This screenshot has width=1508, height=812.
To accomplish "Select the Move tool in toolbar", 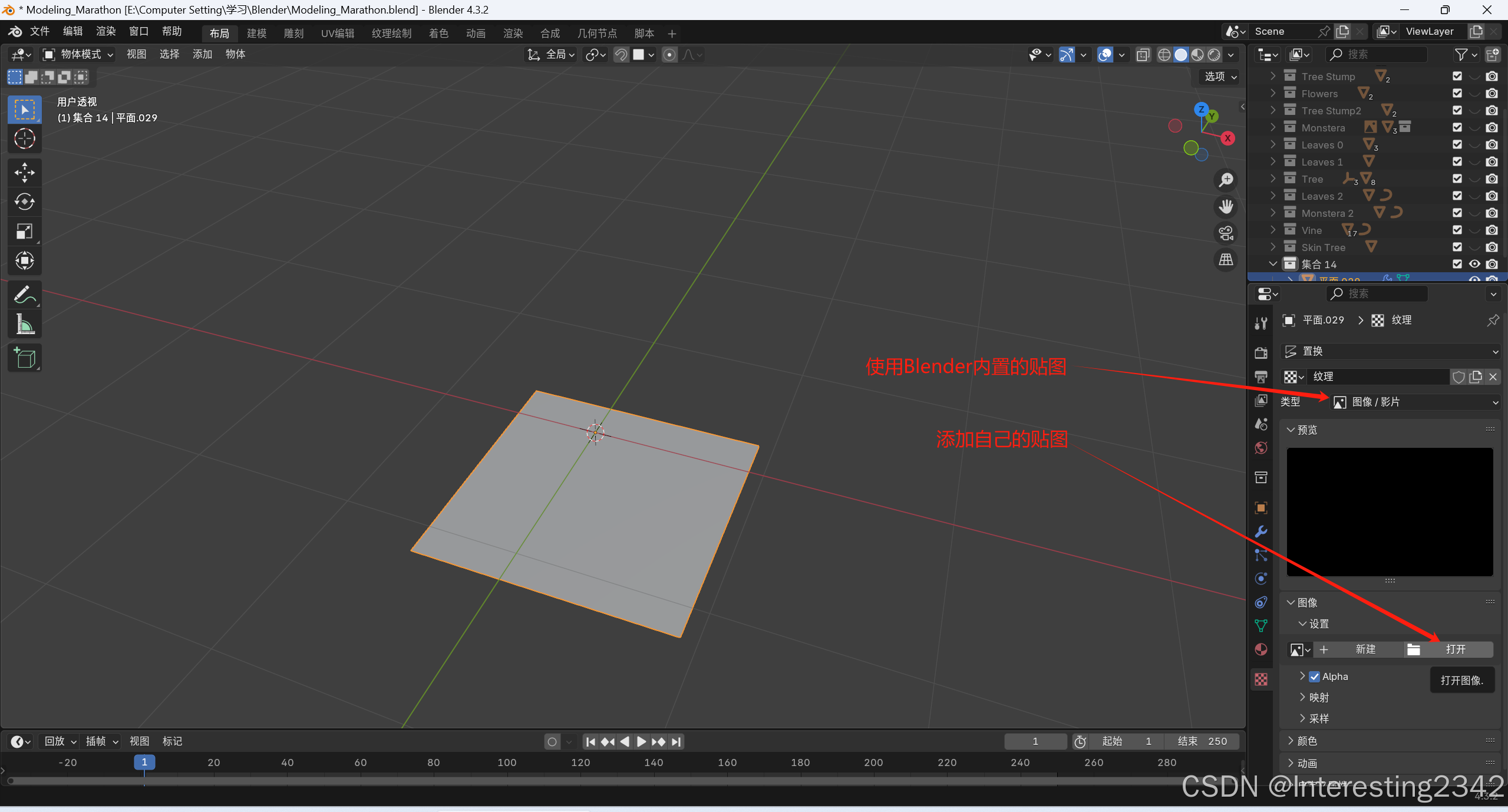I will click(24, 172).
